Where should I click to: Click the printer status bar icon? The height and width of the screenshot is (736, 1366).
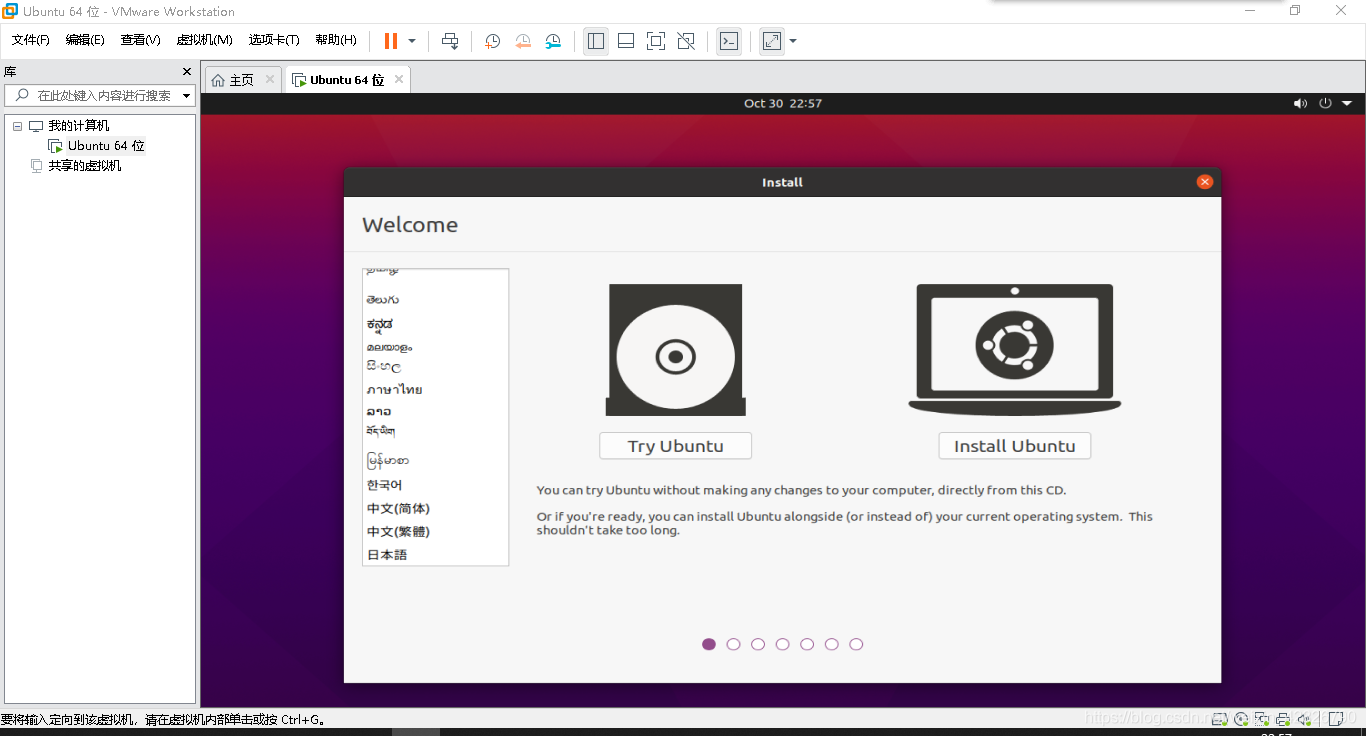(1283, 719)
